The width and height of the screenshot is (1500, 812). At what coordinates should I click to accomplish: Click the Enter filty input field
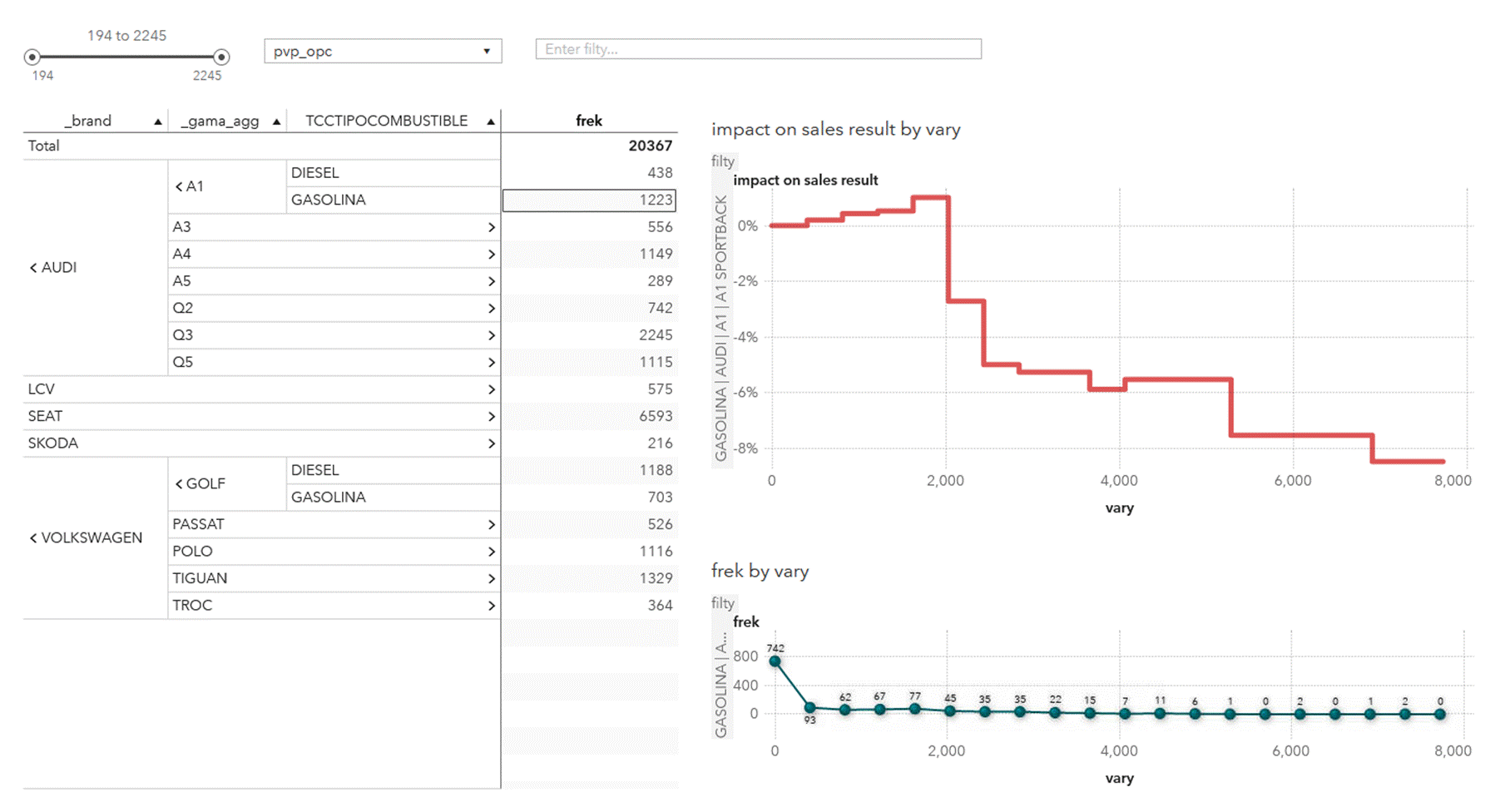click(x=758, y=49)
